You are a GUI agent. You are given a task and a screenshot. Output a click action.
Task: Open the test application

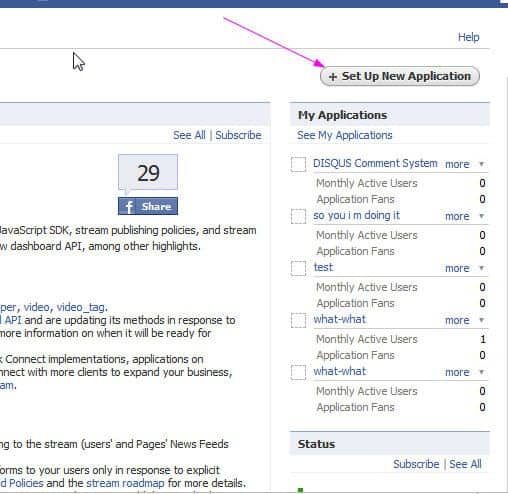click(323, 267)
